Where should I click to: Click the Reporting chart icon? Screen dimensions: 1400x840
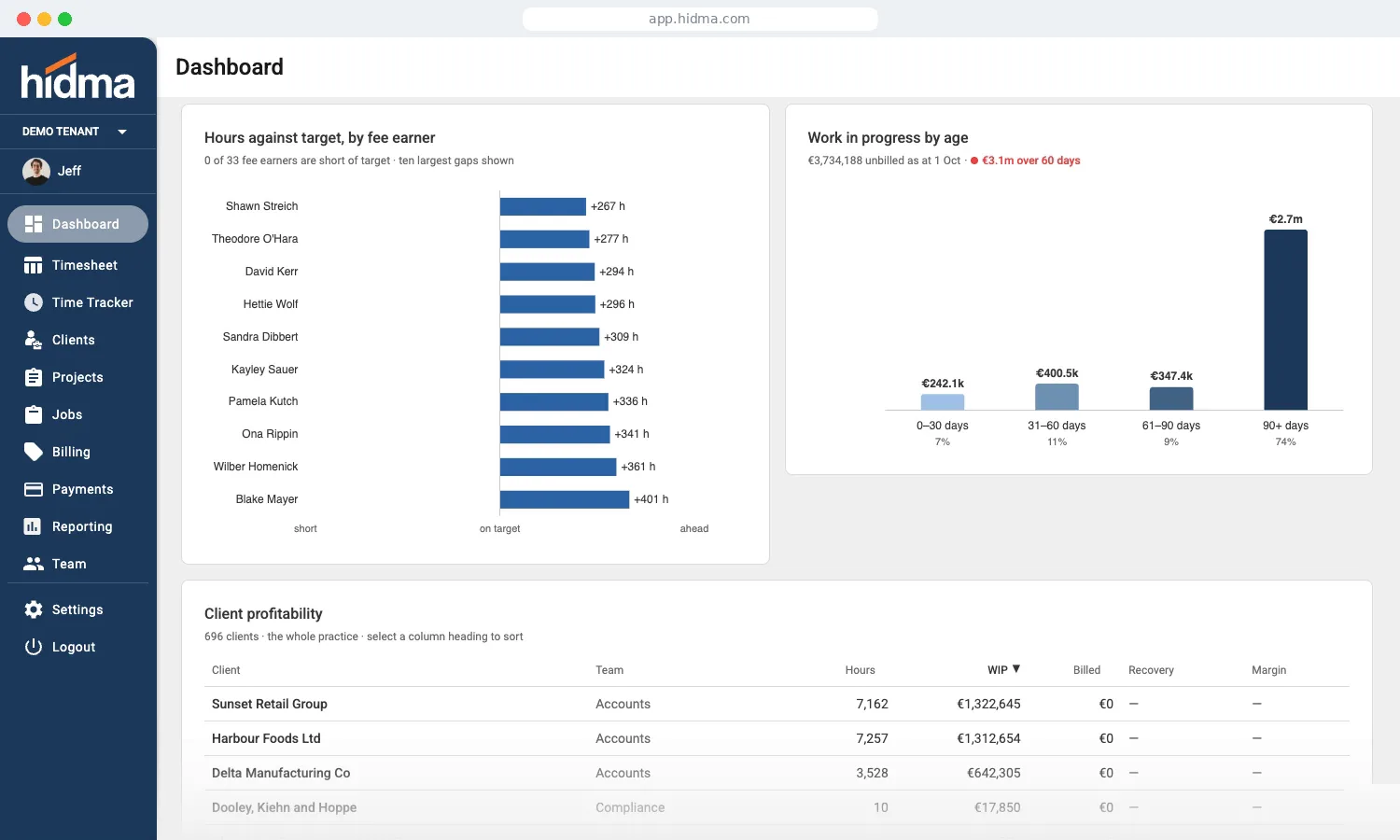pos(33,526)
